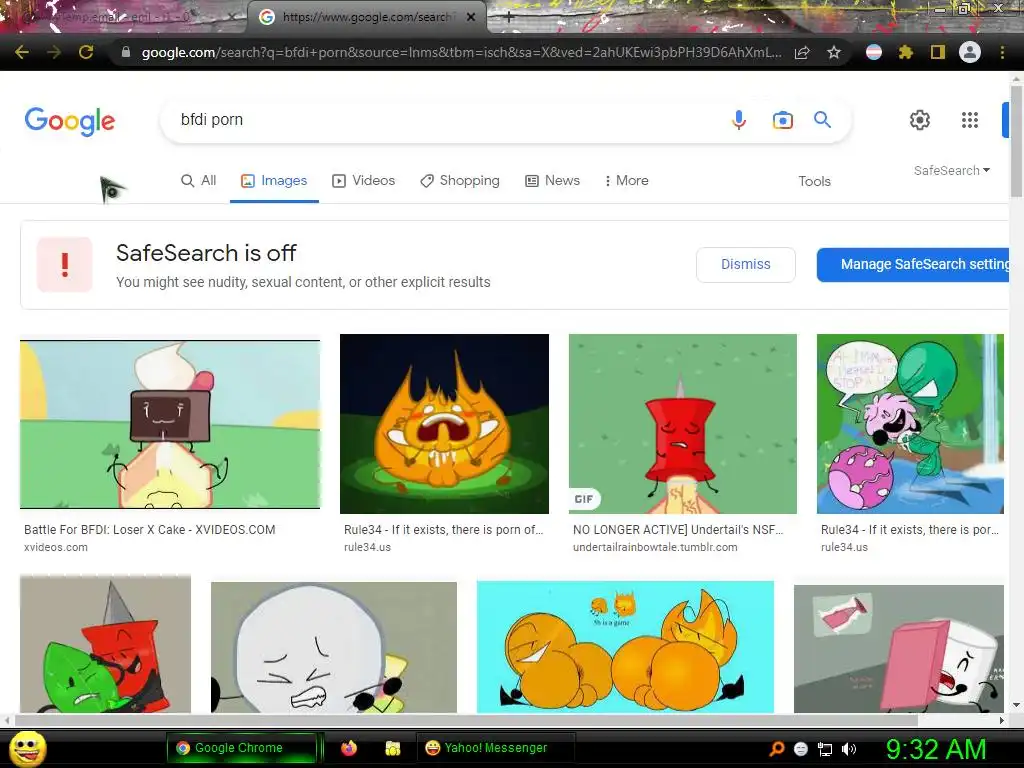Open a new tab with the plus button
The width and height of the screenshot is (1024, 768).
[x=509, y=17]
